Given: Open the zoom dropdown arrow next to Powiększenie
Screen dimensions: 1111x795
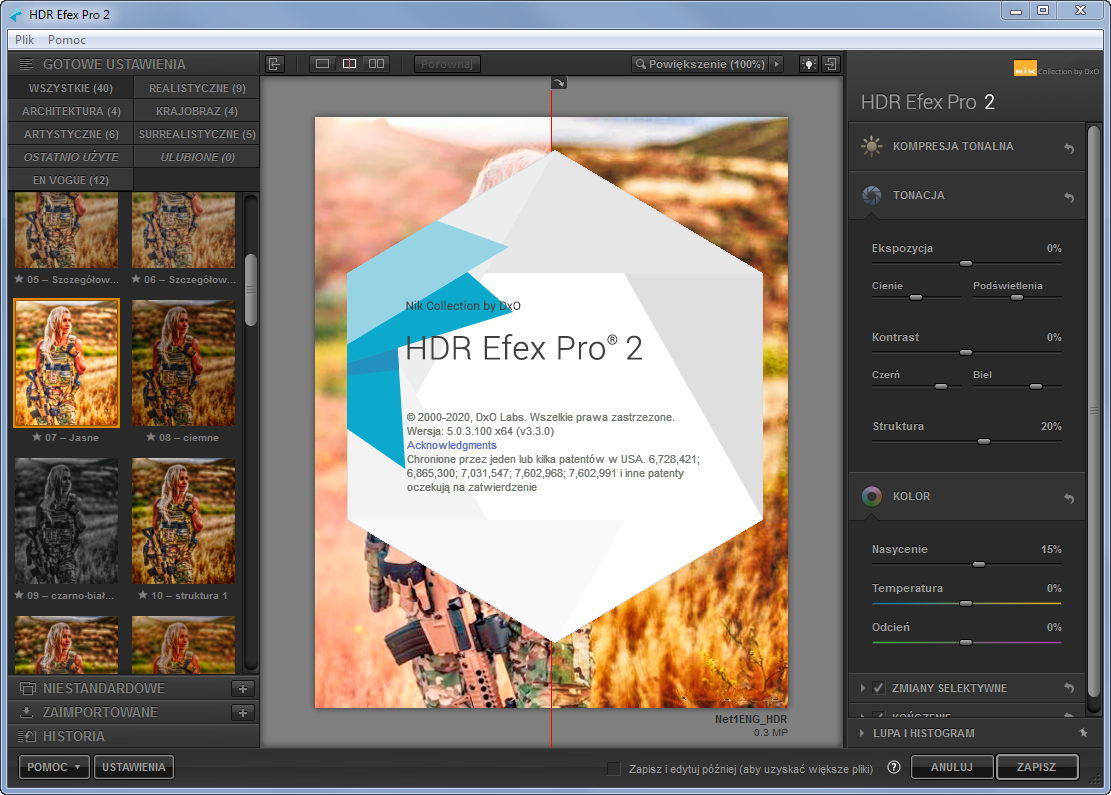Looking at the screenshot, I should 777,64.
